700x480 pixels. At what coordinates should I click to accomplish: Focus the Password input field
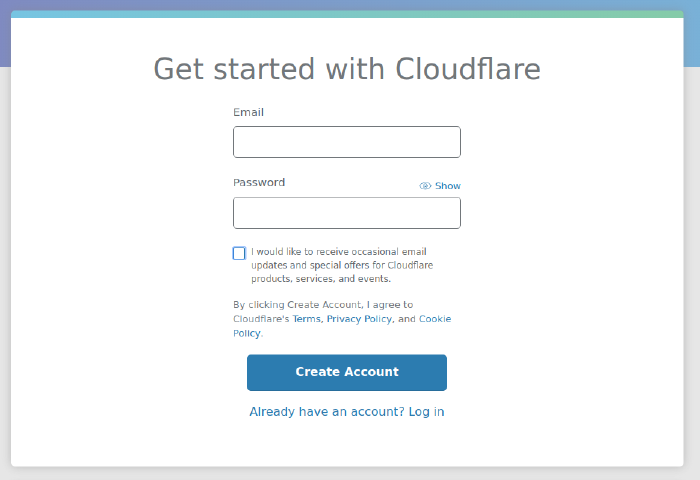(346, 213)
